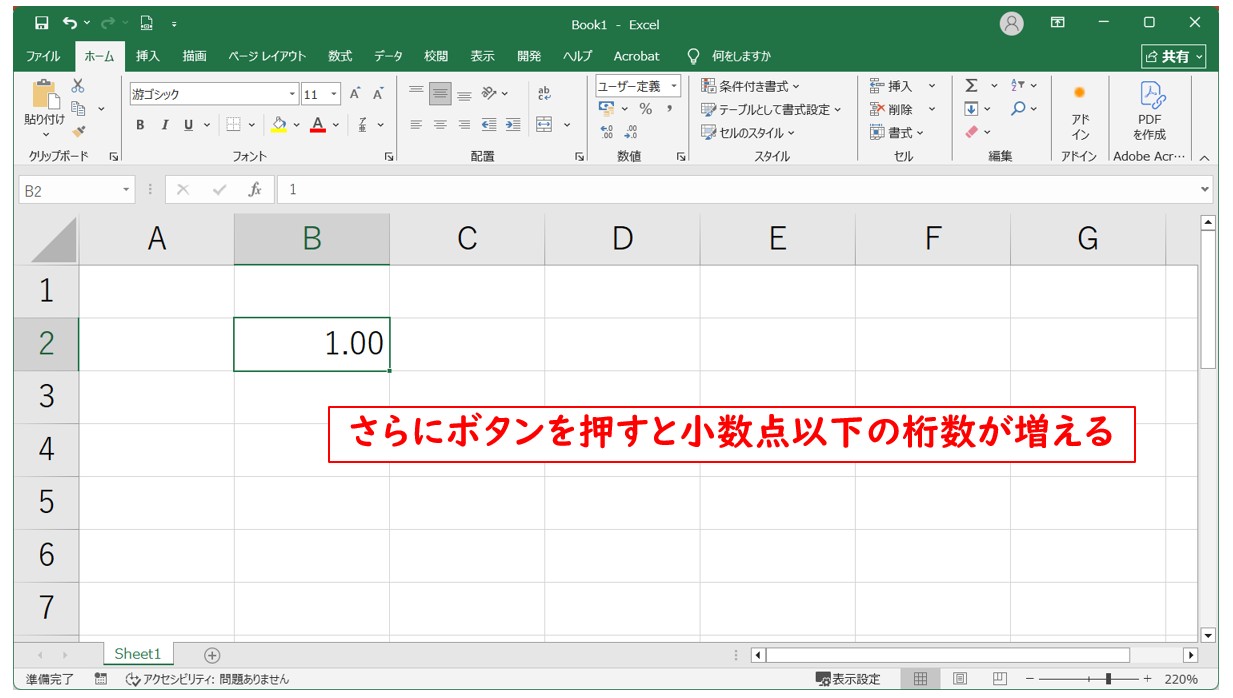Image resolution: width=1233 pixels, height=698 pixels.
Task: Switch to the 挿入 ribbon tab
Action: click(148, 56)
